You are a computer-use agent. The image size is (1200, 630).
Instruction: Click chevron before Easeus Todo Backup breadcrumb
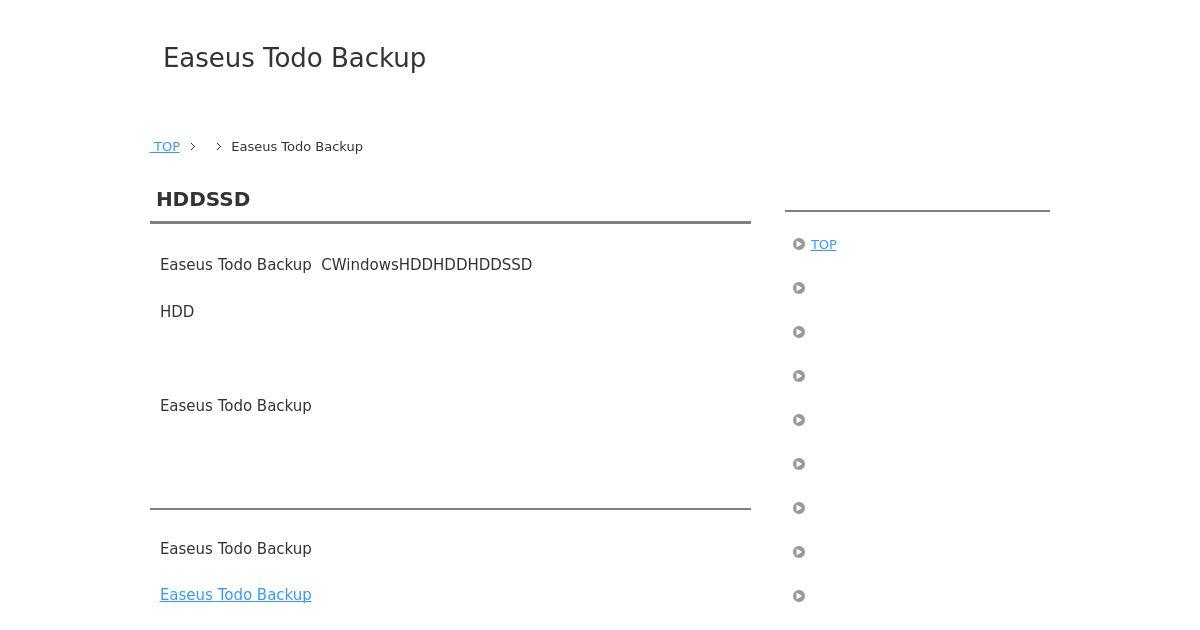coord(219,147)
